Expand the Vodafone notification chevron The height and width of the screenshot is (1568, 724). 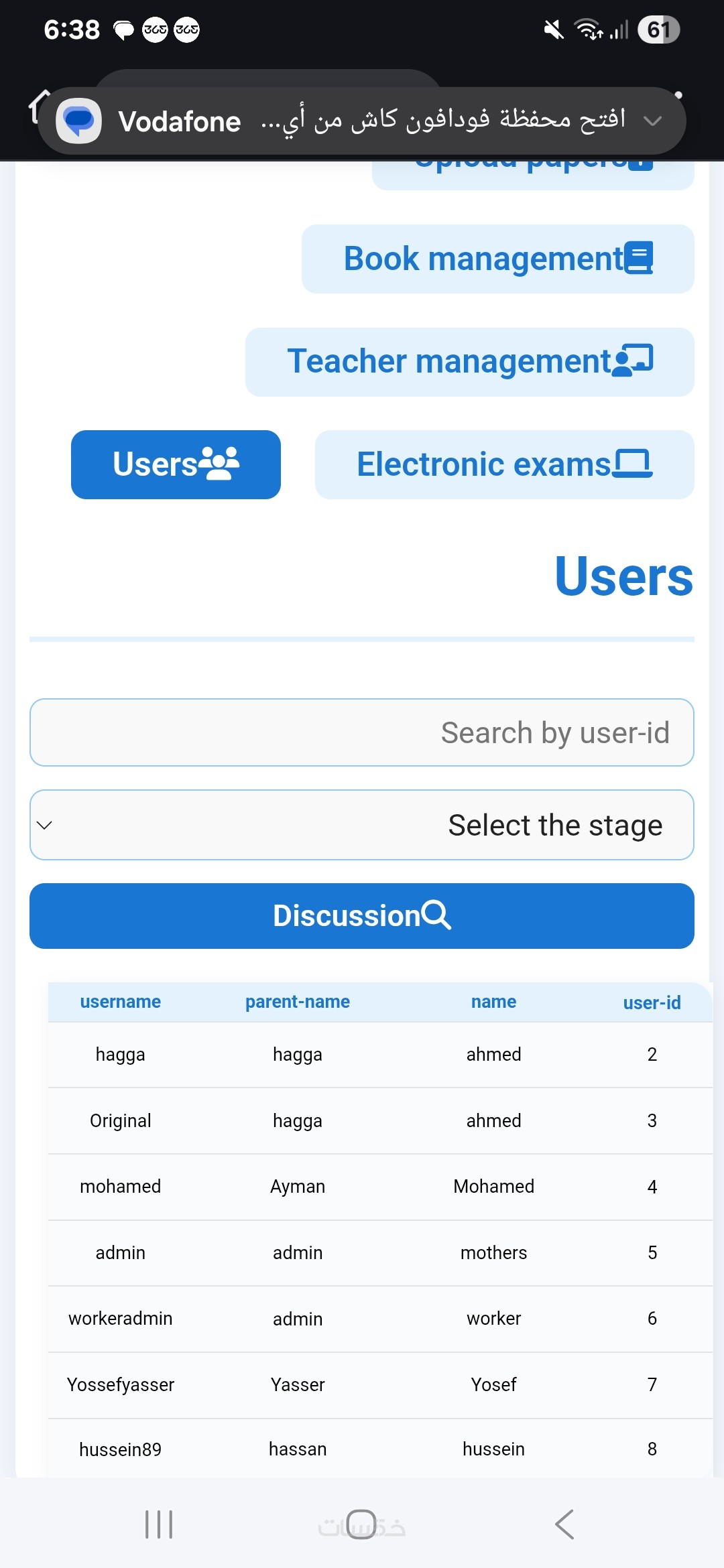pos(652,121)
